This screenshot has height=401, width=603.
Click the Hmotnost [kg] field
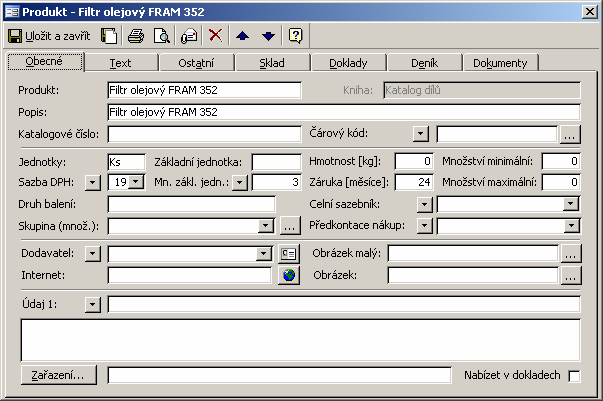414,161
